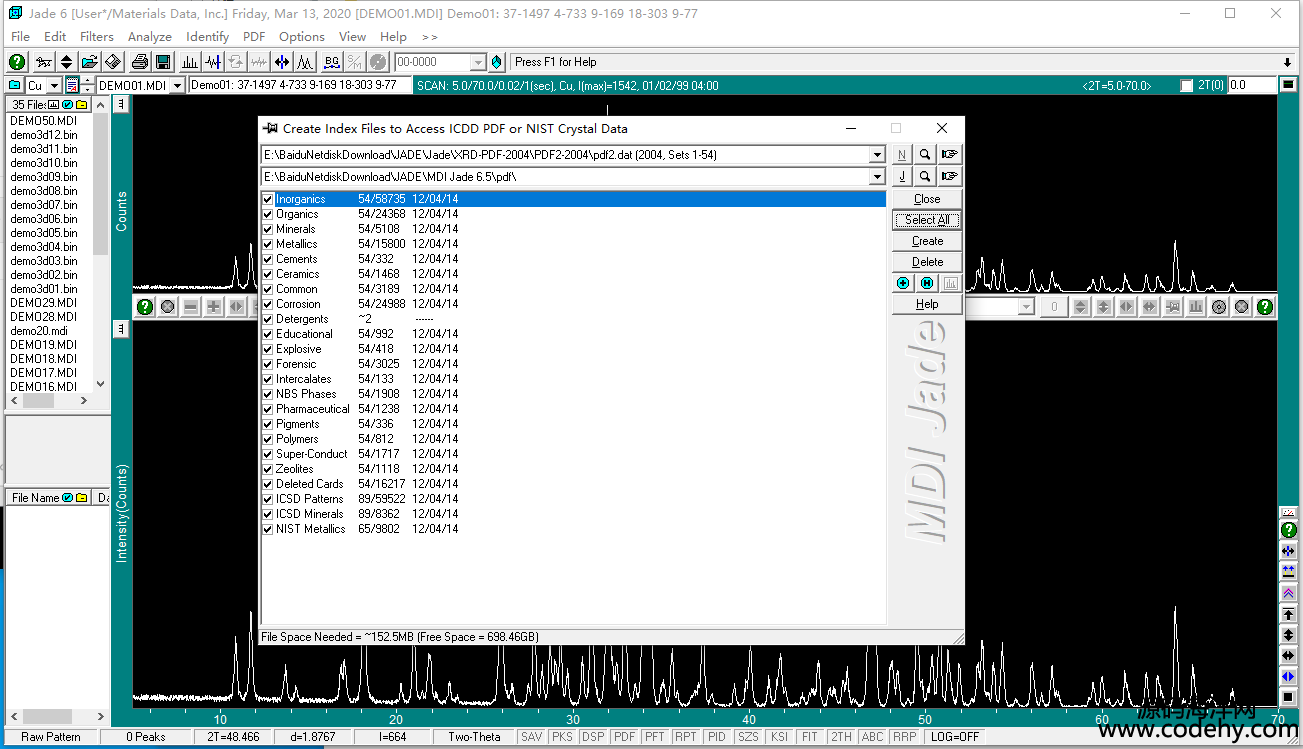The height and width of the screenshot is (749, 1303).
Task: Click the blue find peaks icon
Action: [282, 62]
